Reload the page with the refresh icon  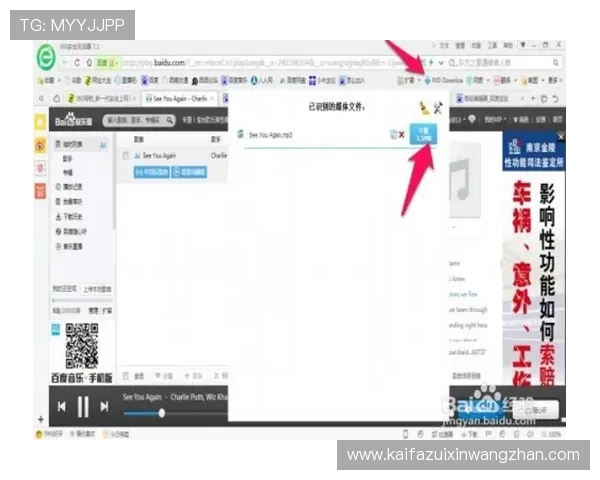coord(77,63)
